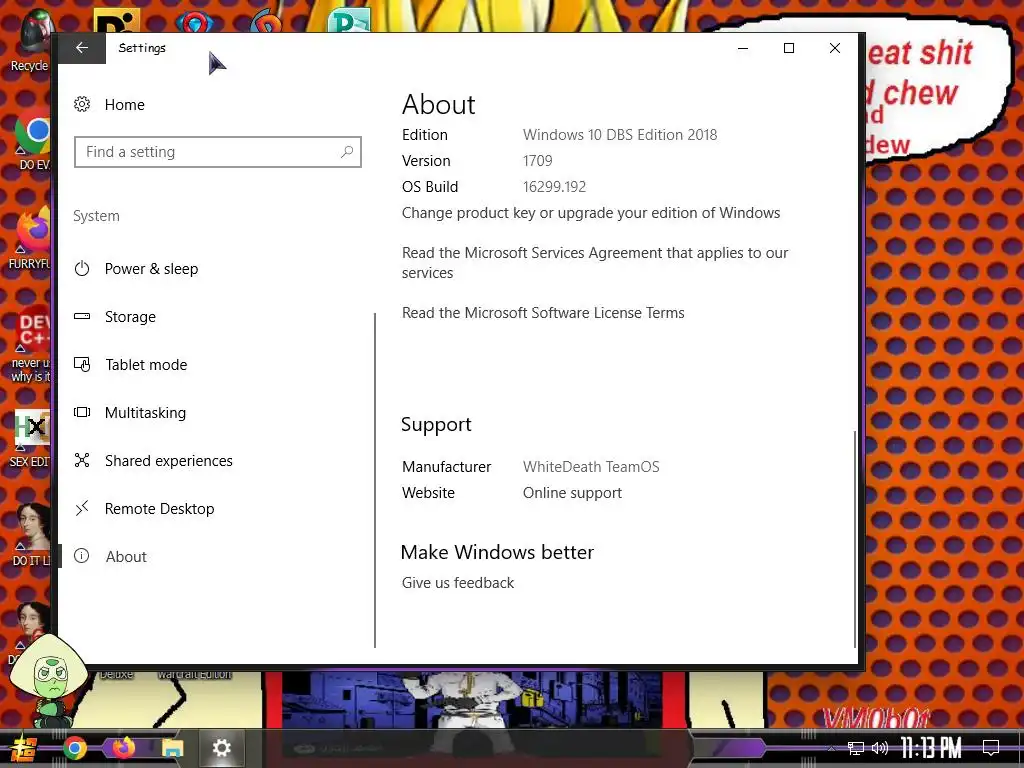The width and height of the screenshot is (1024, 768).
Task: Open Storage settings
Action: point(130,317)
